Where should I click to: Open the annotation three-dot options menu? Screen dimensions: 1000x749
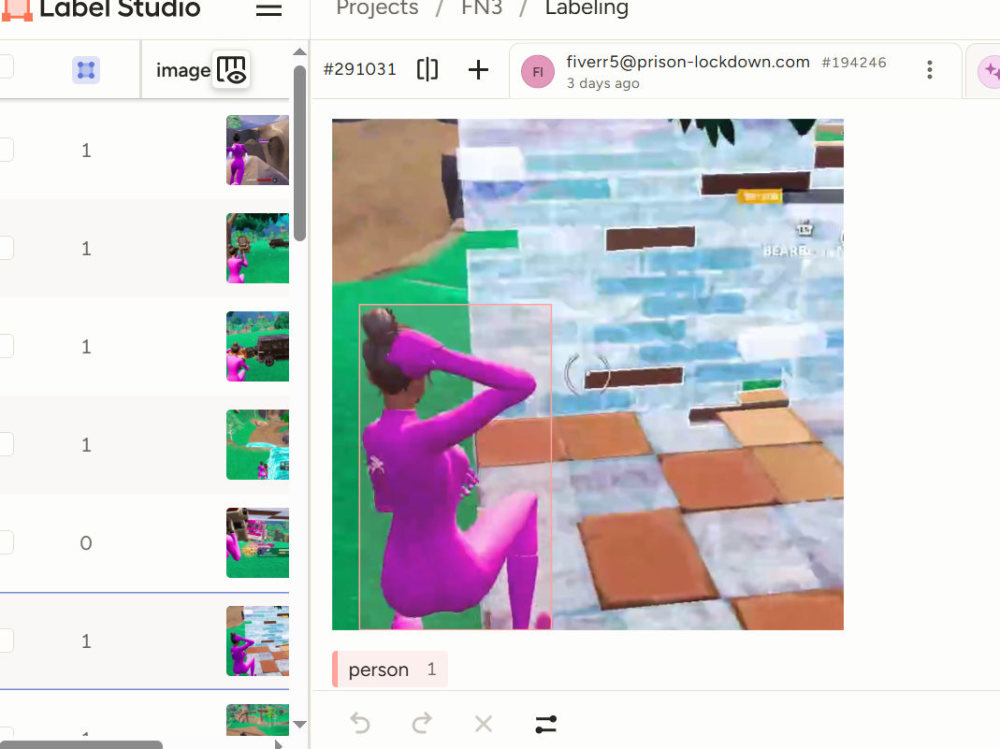point(929,70)
